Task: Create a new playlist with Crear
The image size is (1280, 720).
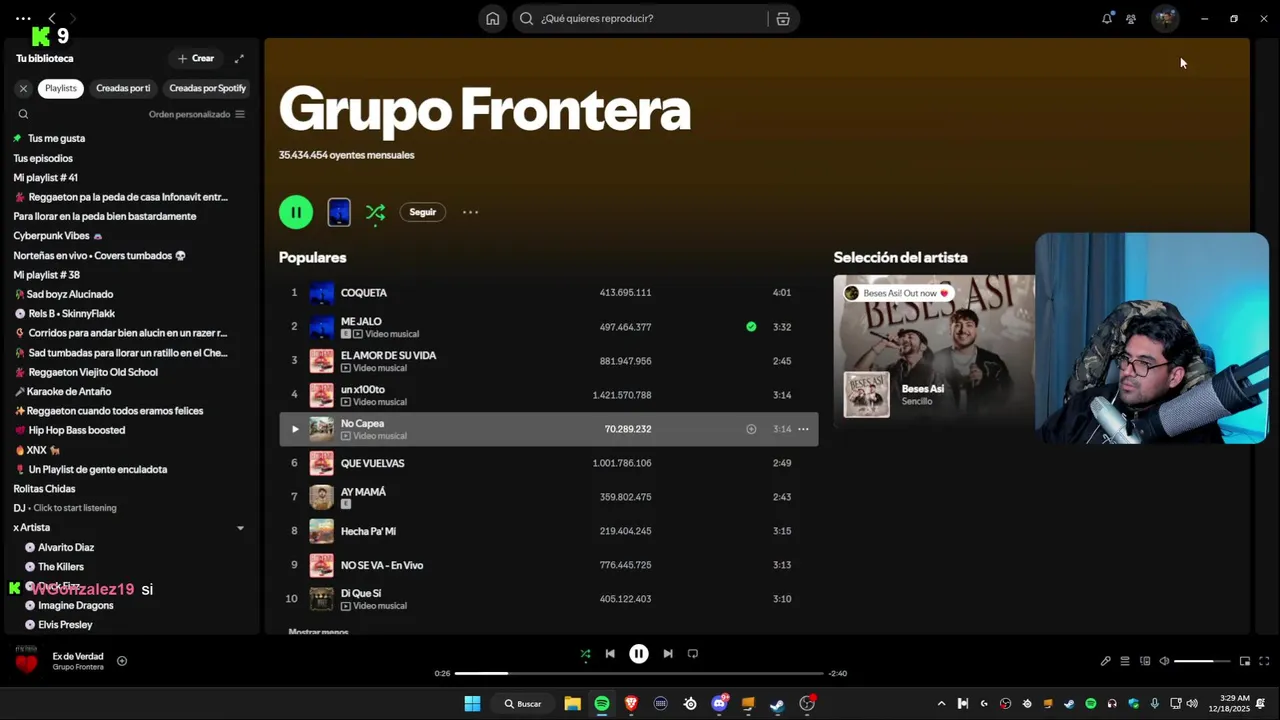Action: [x=195, y=58]
